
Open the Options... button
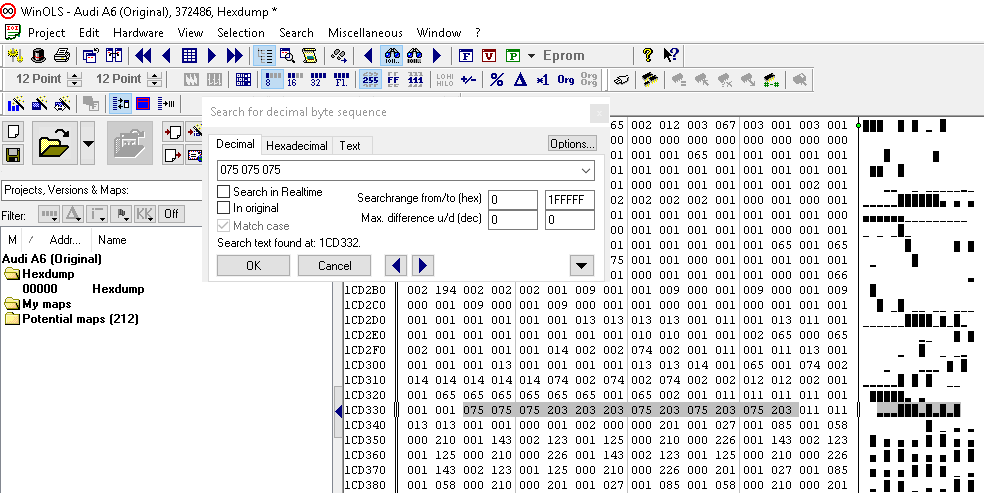(572, 144)
